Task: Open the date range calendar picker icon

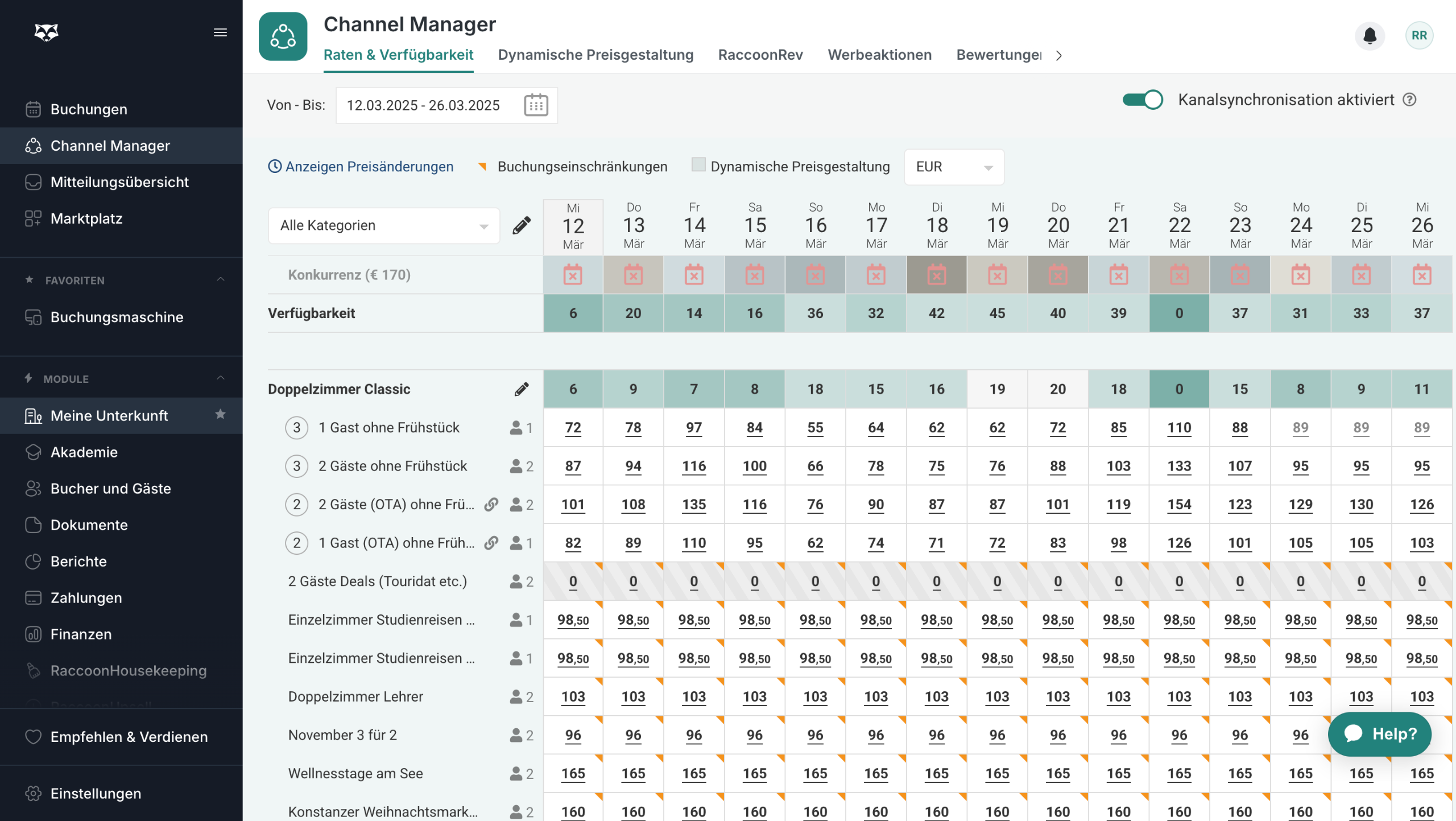Action: pos(535,105)
